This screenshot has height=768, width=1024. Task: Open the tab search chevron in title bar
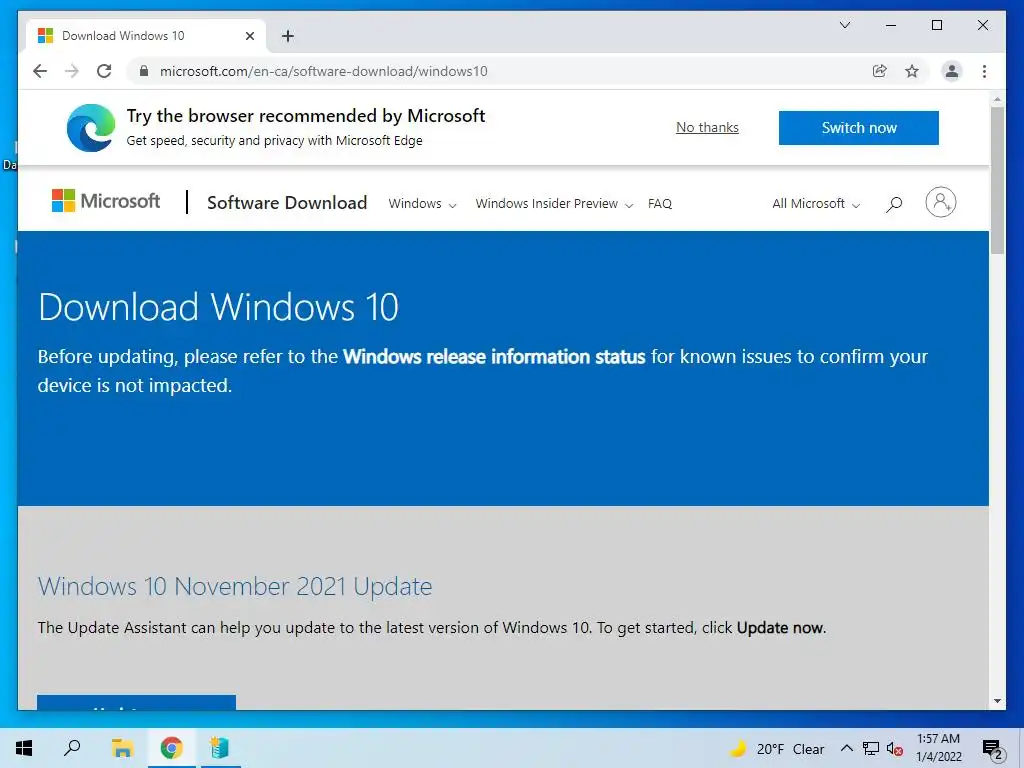click(844, 25)
